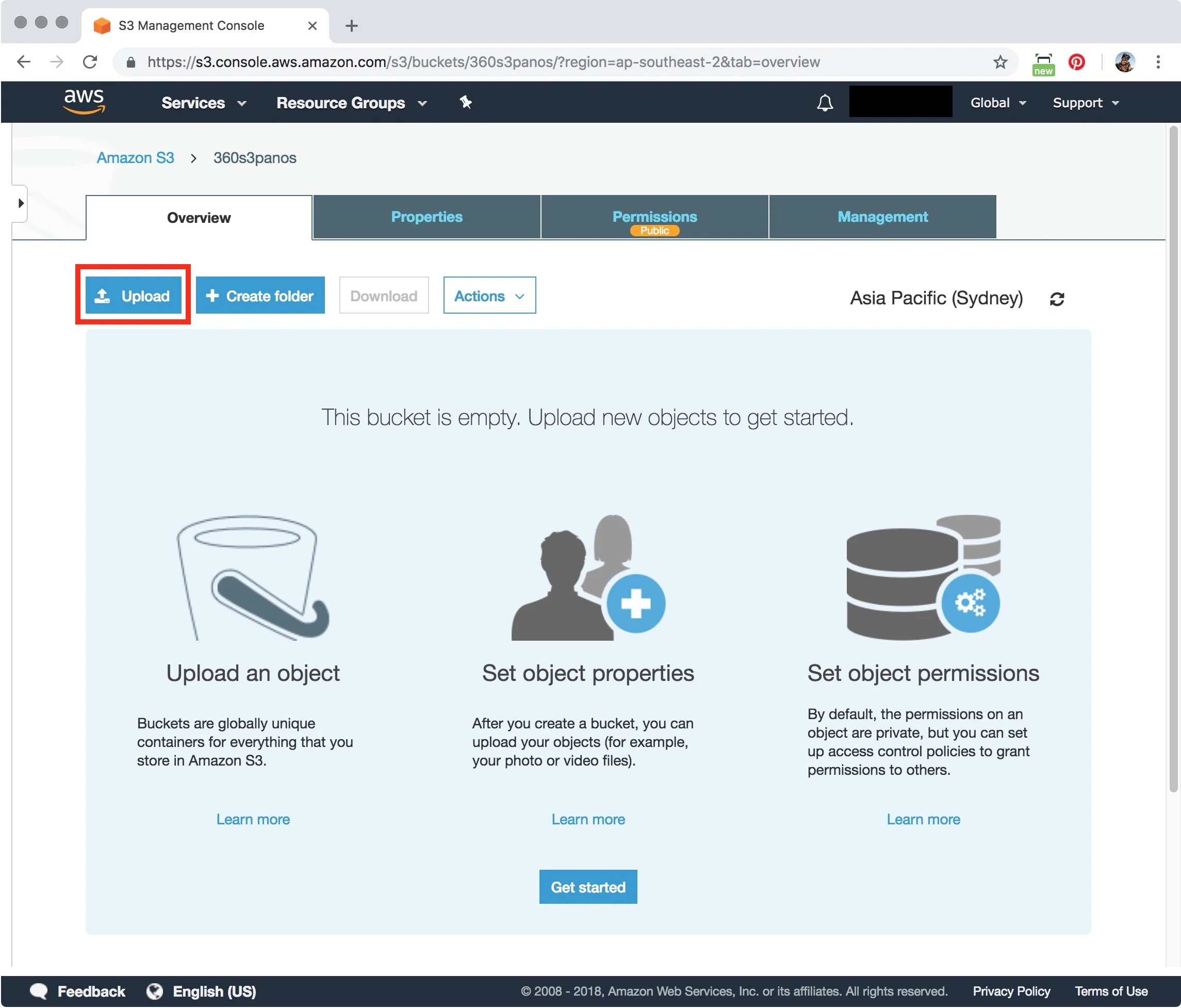Viewport: 1181px width, 1008px height.
Task: View site info via padlock icon
Action: click(130, 62)
